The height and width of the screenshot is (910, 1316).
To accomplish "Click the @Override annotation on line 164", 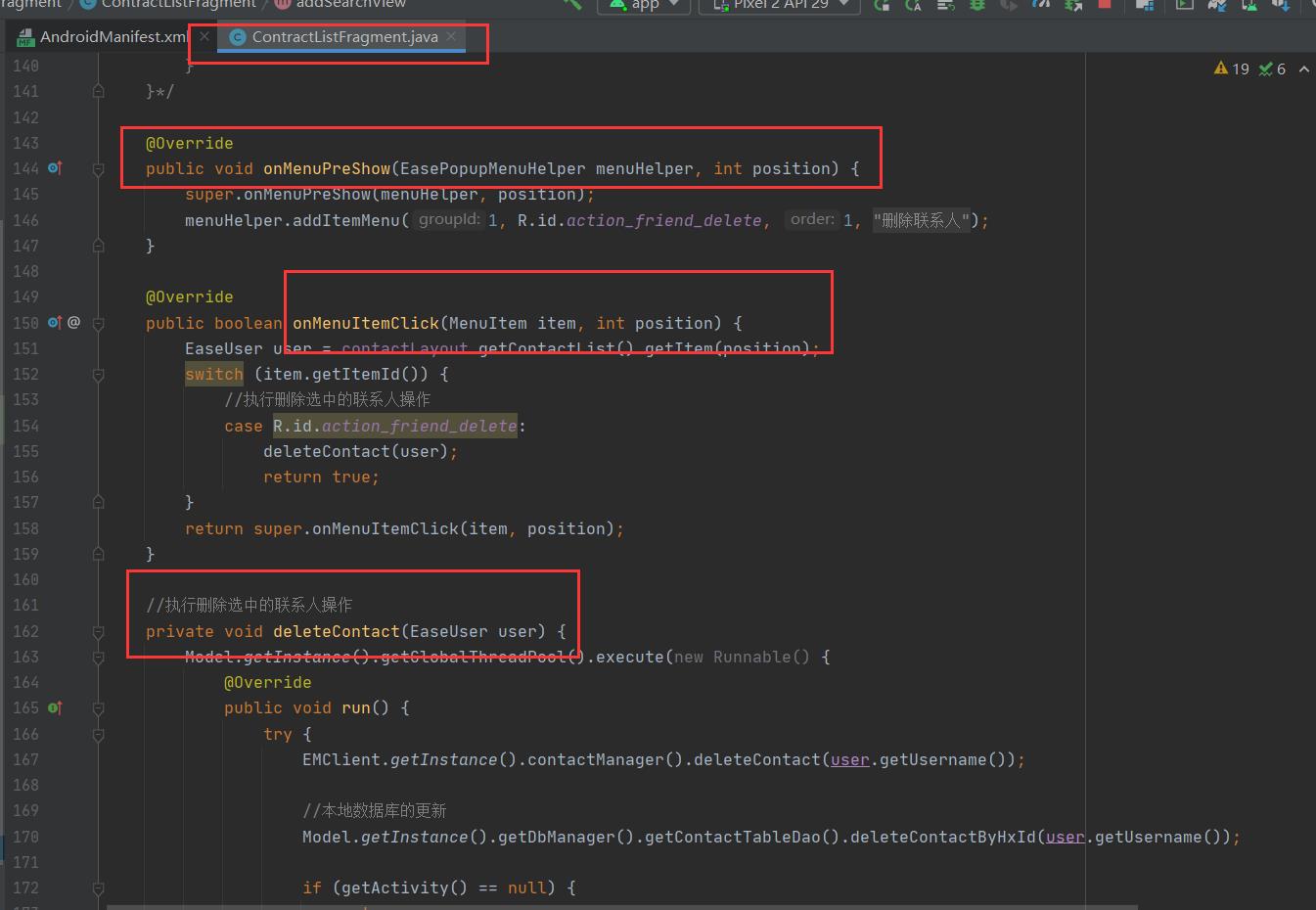I will click(268, 682).
